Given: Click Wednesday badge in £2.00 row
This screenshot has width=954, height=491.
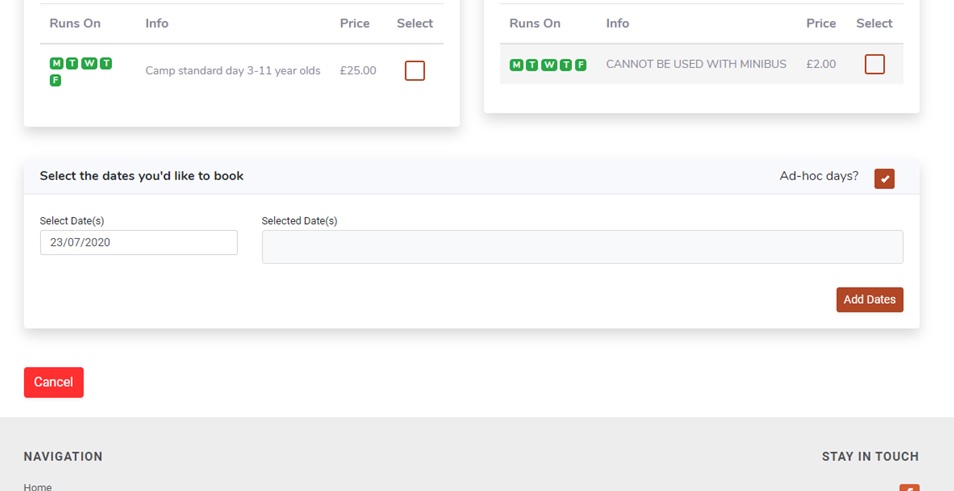Looking at the screenshot, I should (549, 64).
